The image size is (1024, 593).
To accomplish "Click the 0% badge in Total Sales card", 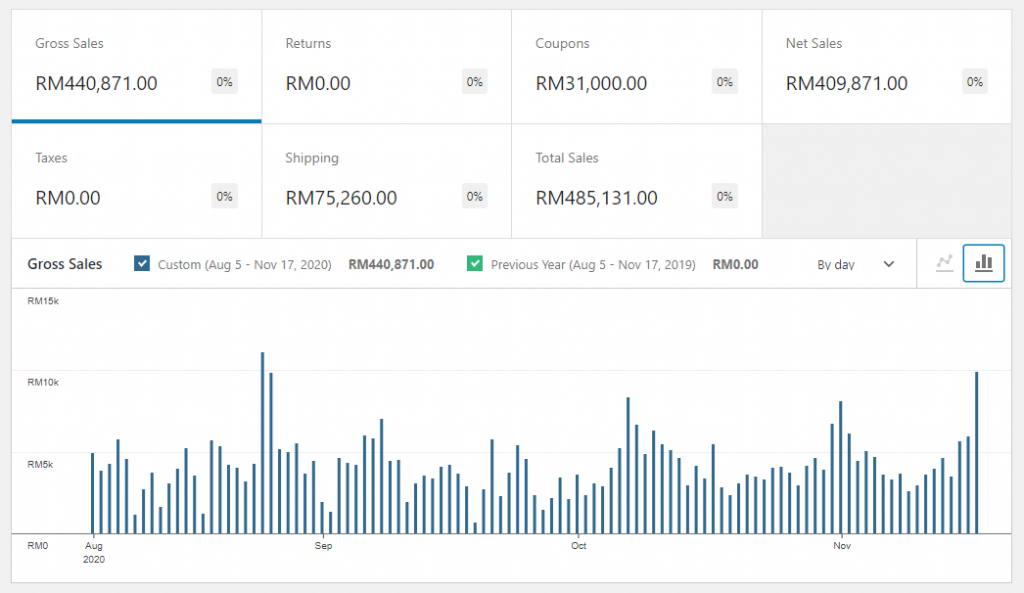I will (724, 196).
